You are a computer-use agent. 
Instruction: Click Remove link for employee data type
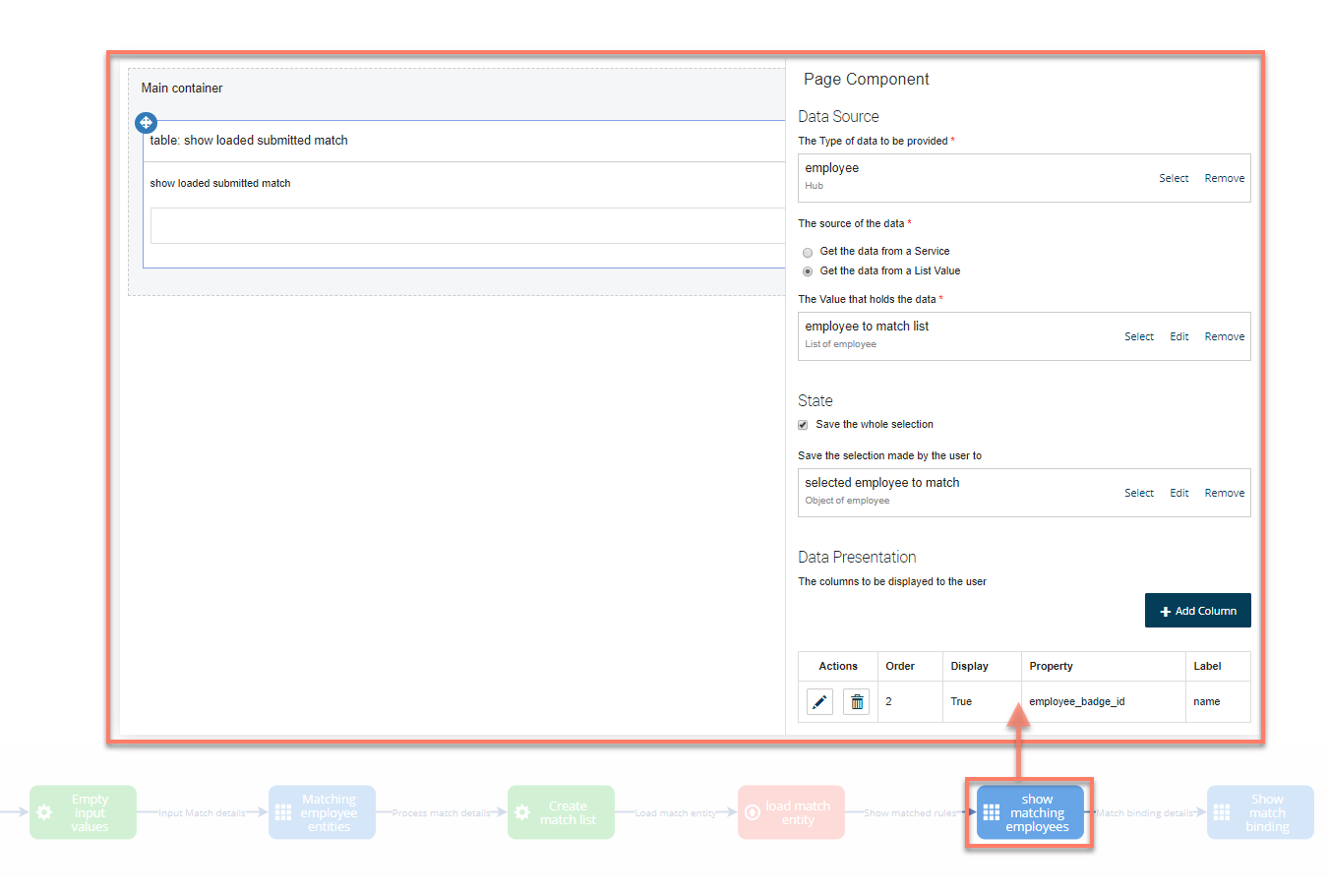coord(1224,178)
